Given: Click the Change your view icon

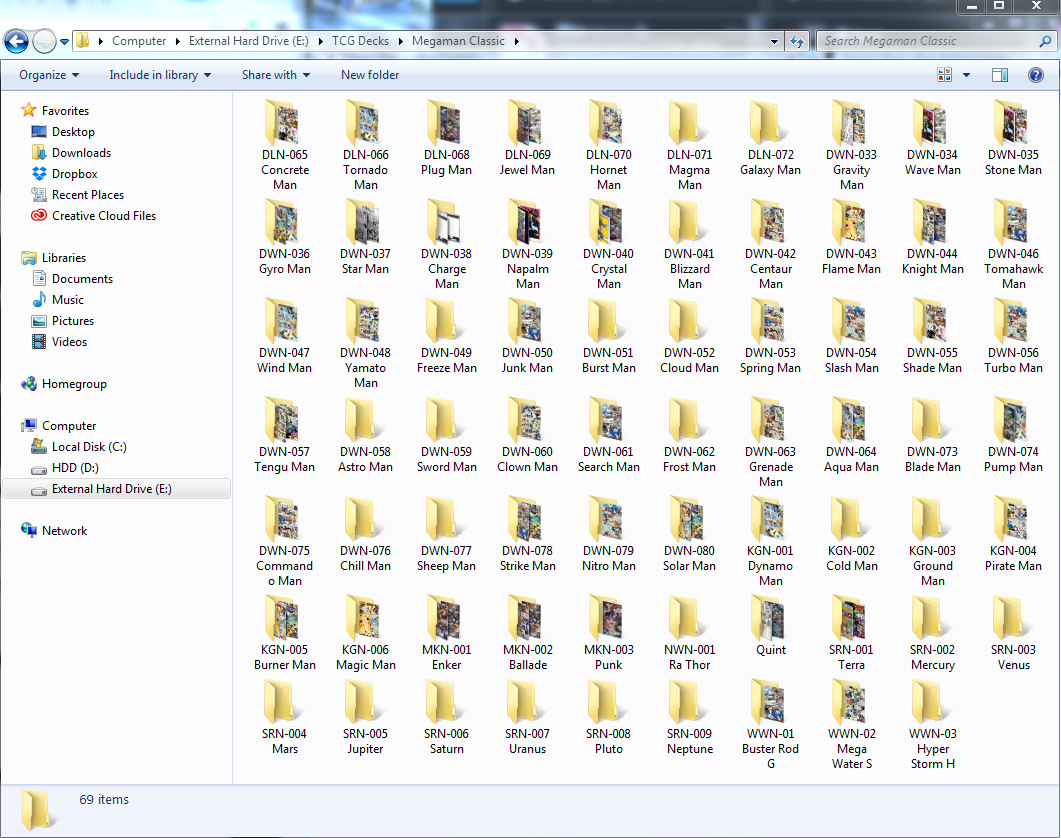Looking at the screenshot, I should 944,74.
